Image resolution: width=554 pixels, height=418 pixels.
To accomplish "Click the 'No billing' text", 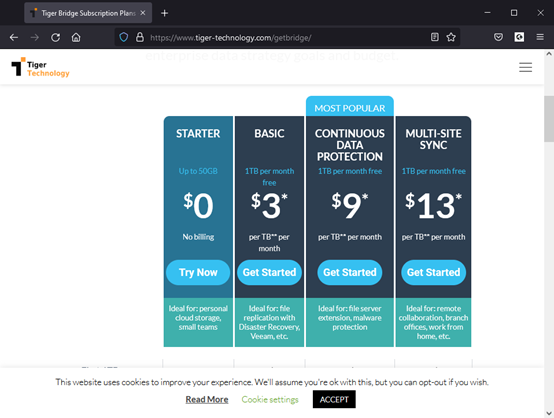I will pyautogui.click(x=198, y=237).
